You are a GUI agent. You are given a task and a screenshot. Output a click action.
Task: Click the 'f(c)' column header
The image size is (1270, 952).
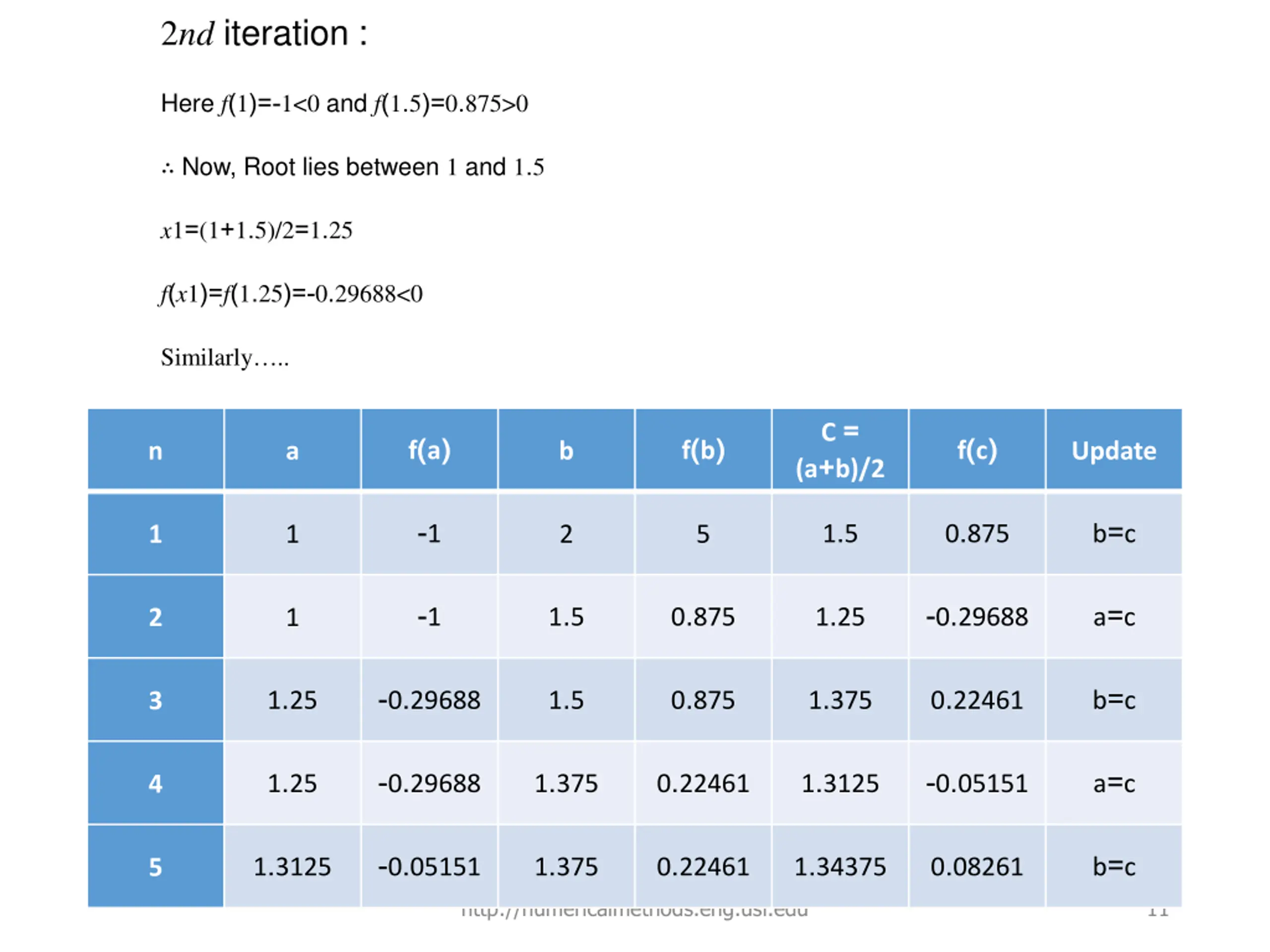tap(977, 450)
